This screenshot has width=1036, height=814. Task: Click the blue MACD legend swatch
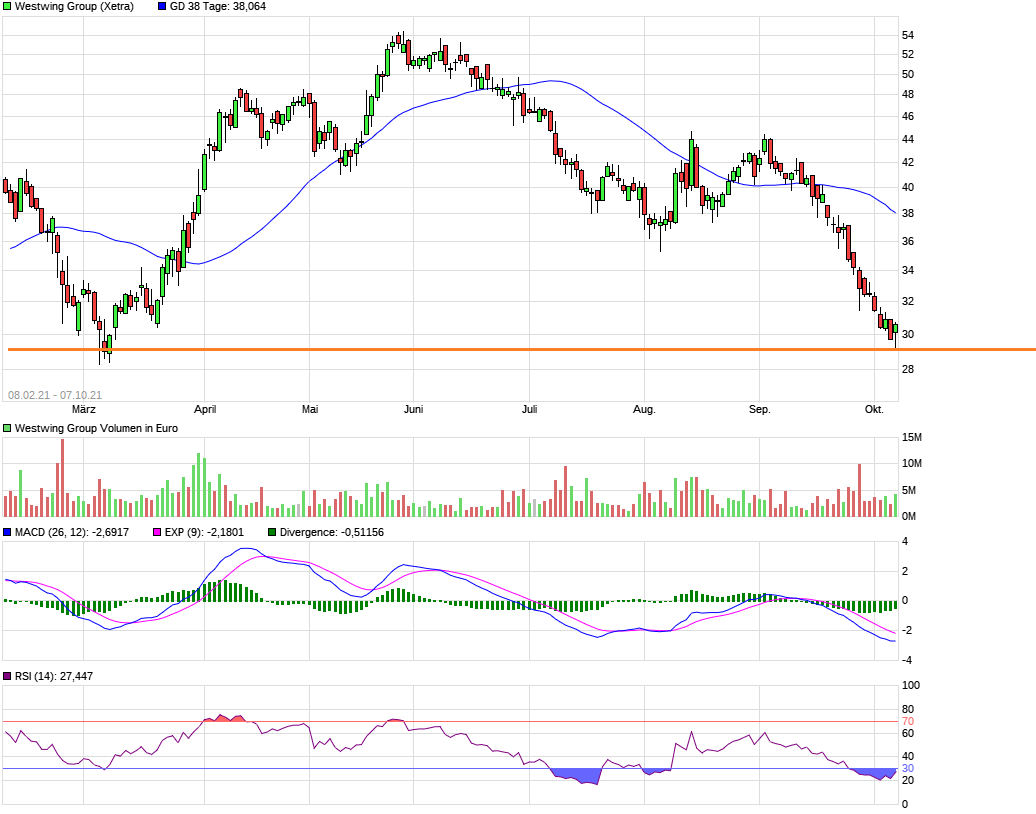click(7, 532)
